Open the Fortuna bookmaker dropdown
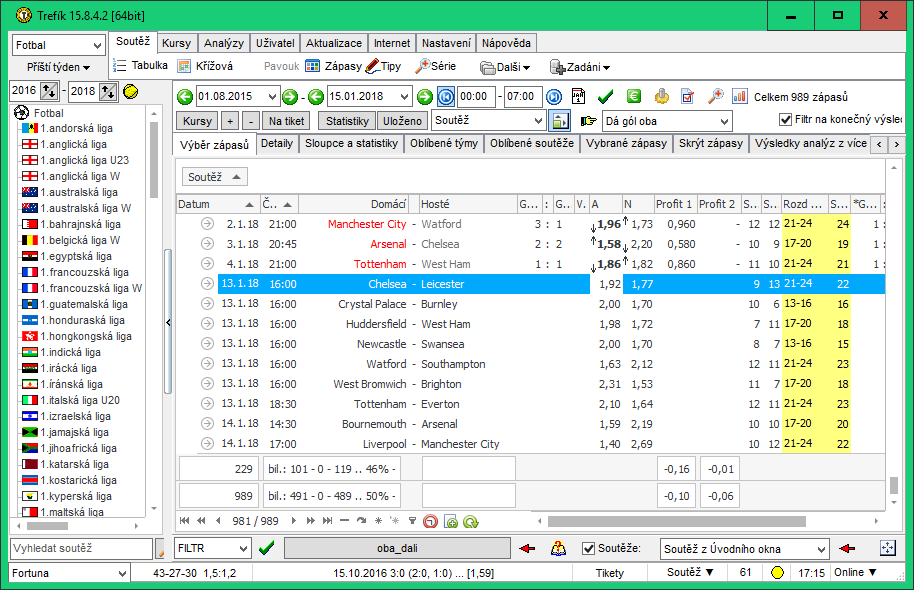 (x=69, y=573)
